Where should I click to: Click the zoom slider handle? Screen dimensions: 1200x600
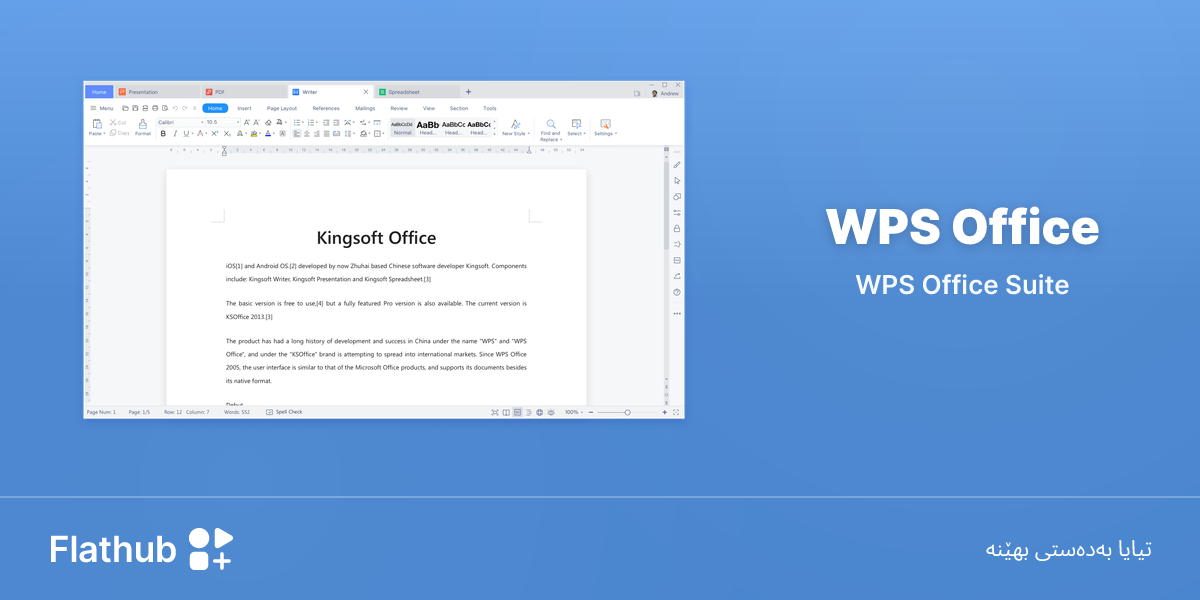point(627,412)
